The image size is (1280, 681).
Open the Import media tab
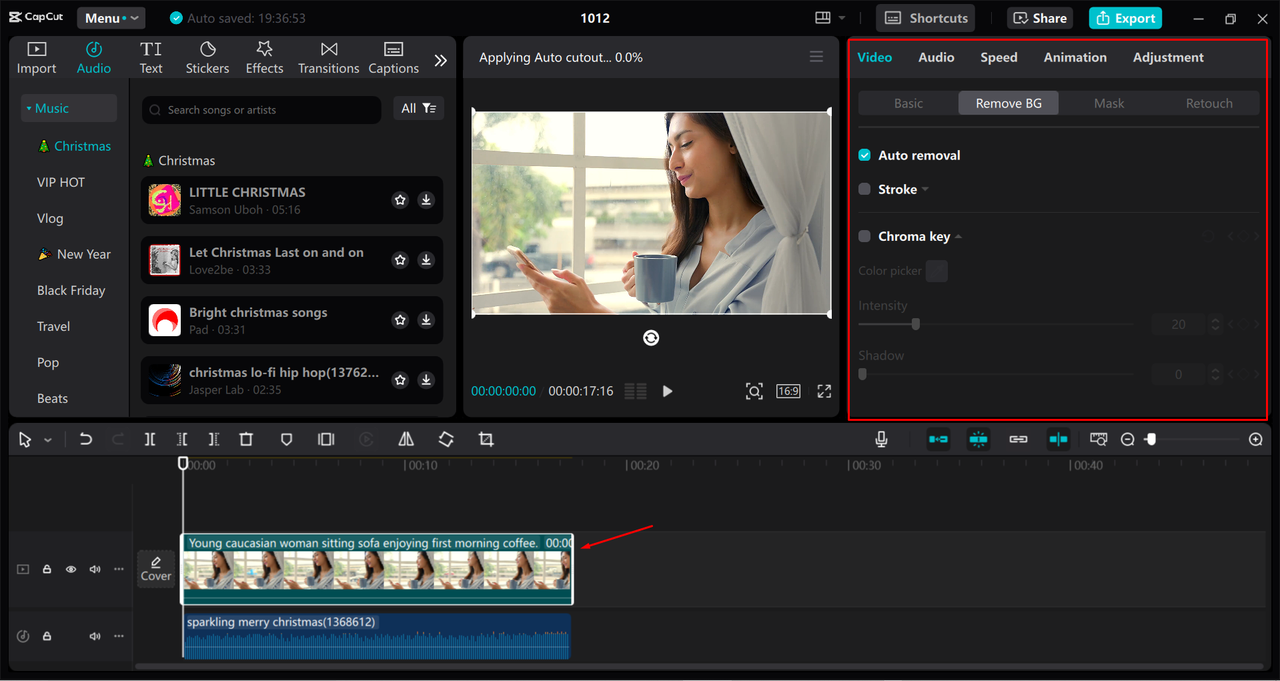tap(36, 58)
